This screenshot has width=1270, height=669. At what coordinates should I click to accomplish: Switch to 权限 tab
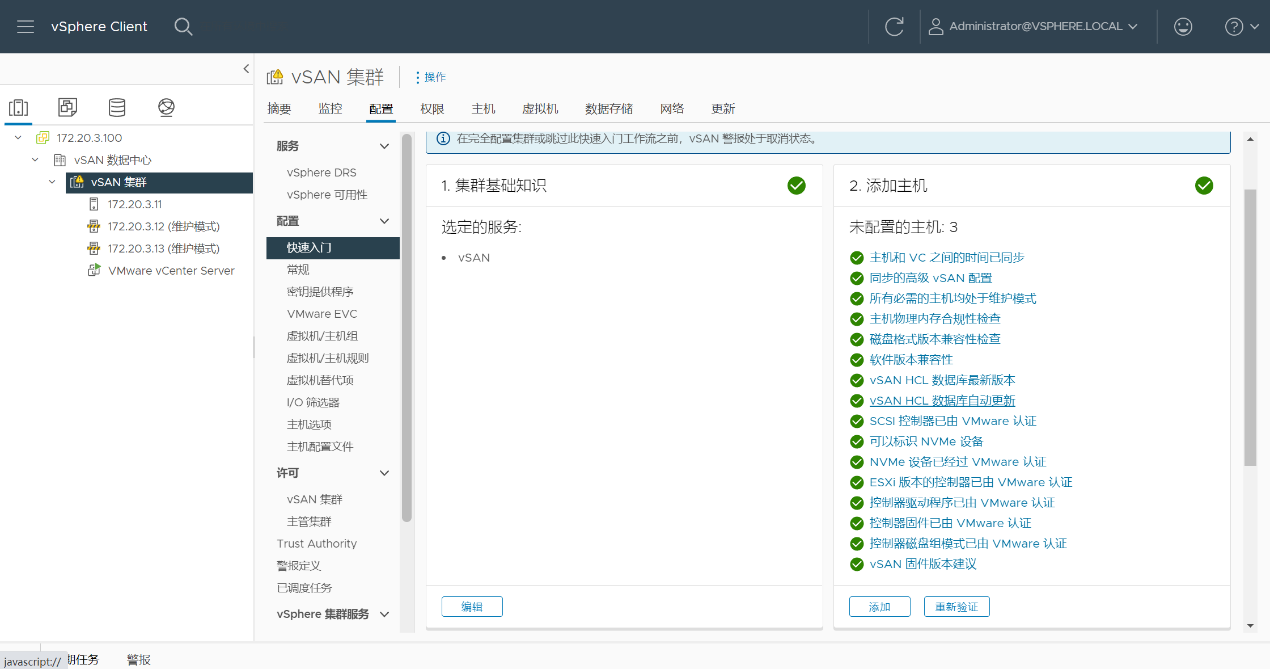point(432,109)
